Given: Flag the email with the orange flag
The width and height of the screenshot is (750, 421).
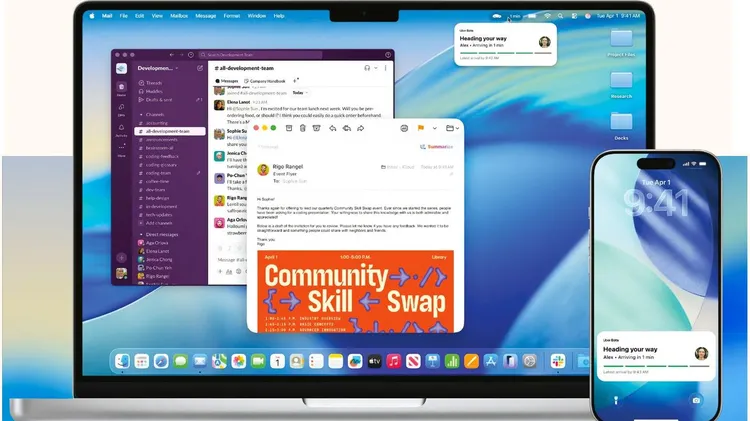Looking at the screenshot, I should [x=420, y=128].
